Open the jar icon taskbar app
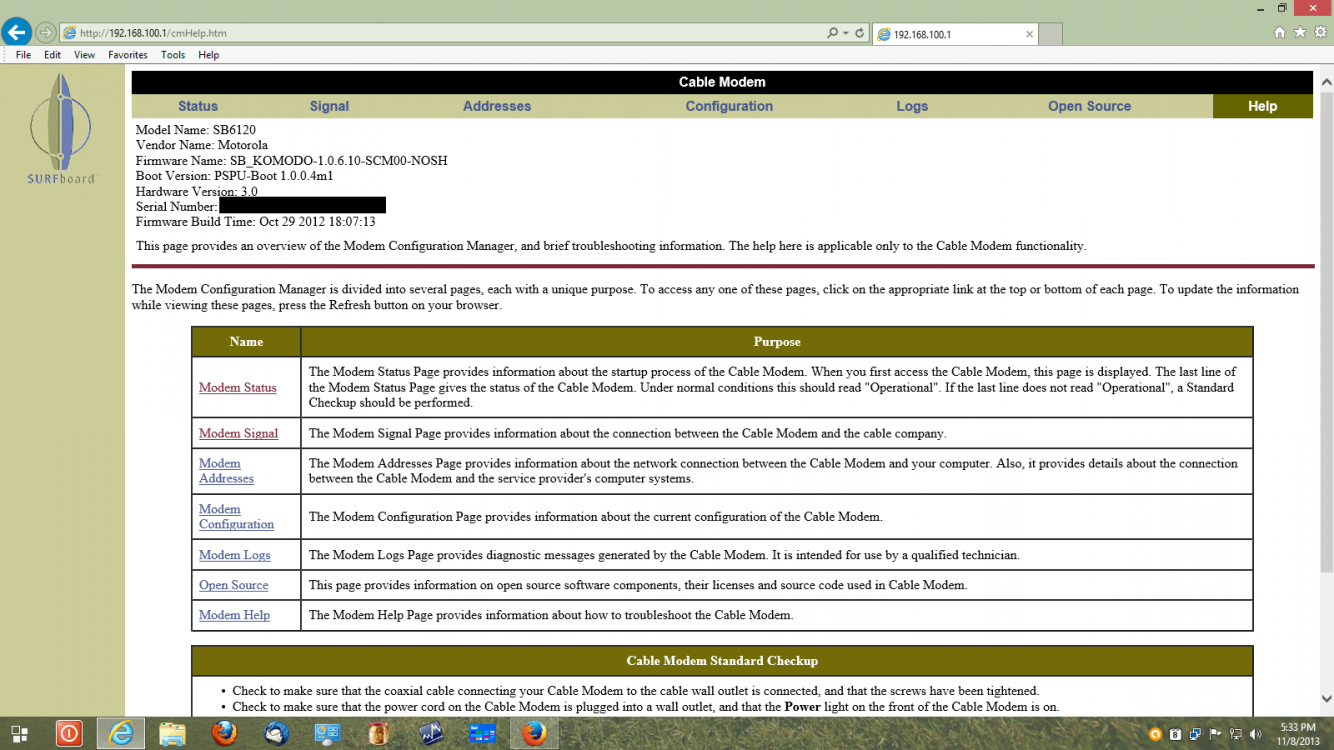 coord(378,734)
